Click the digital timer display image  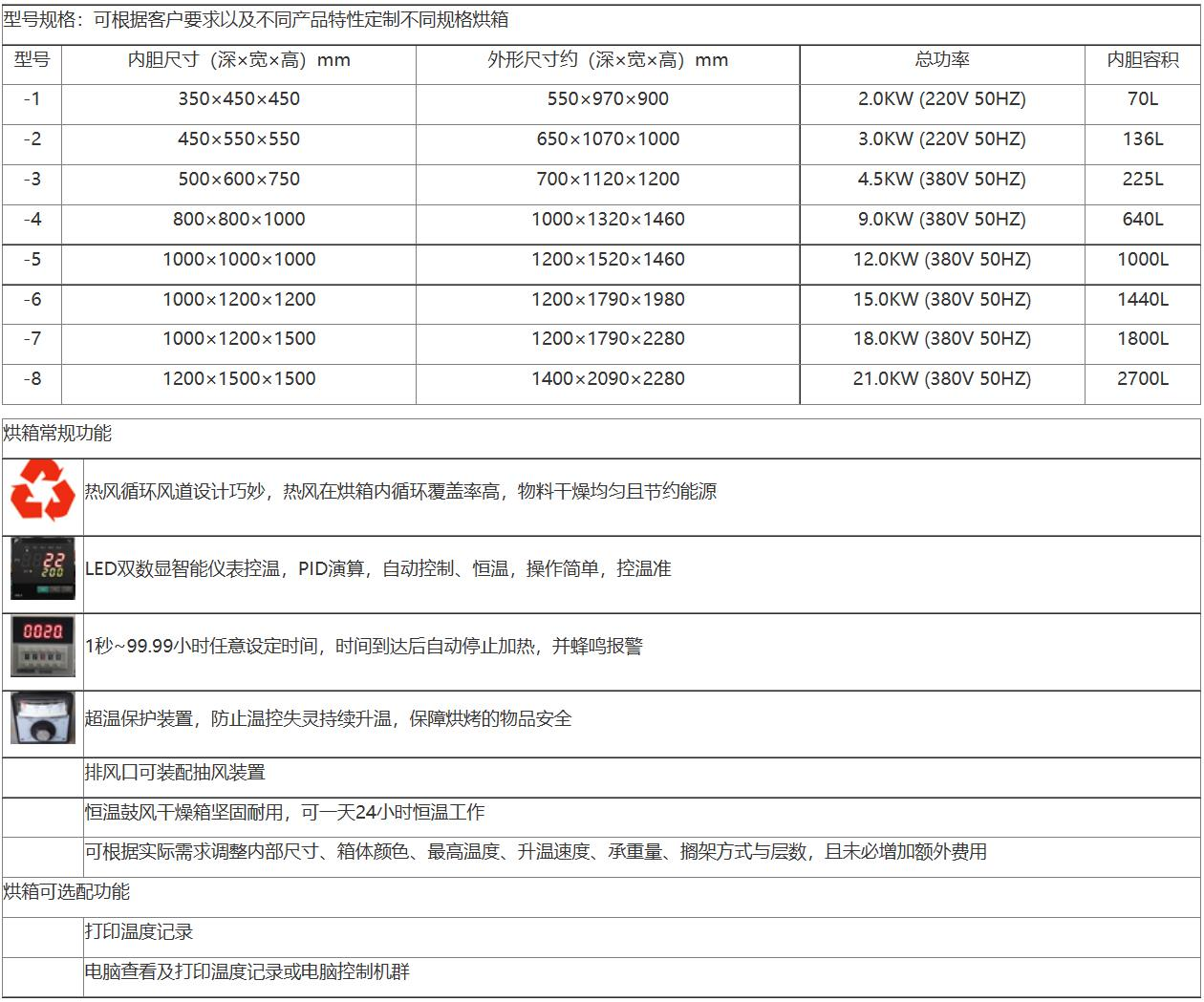pyautogui.click(x=43, y=646)
